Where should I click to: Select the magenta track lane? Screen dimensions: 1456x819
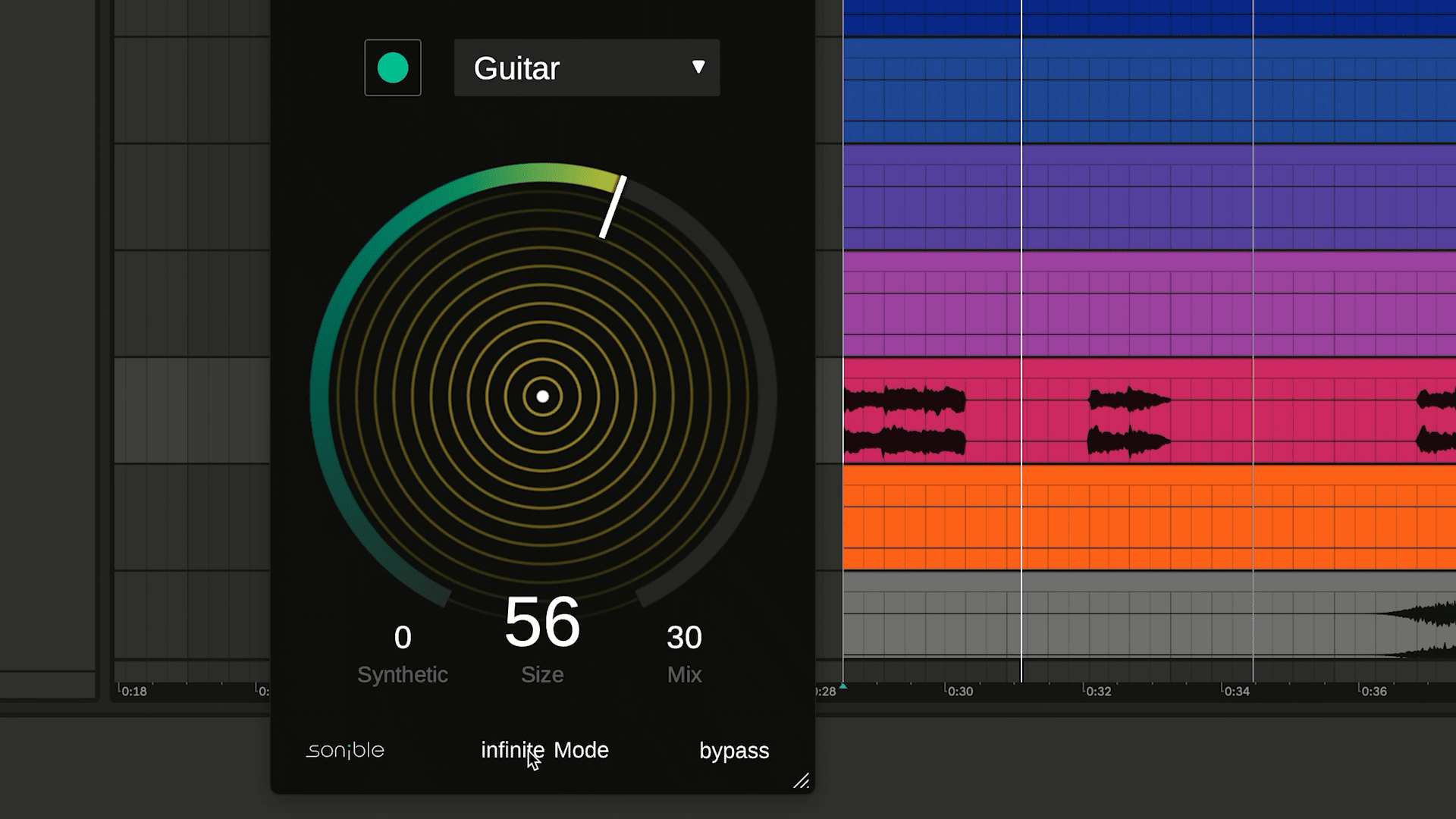pyautogui.click(x=1149, y=304)
